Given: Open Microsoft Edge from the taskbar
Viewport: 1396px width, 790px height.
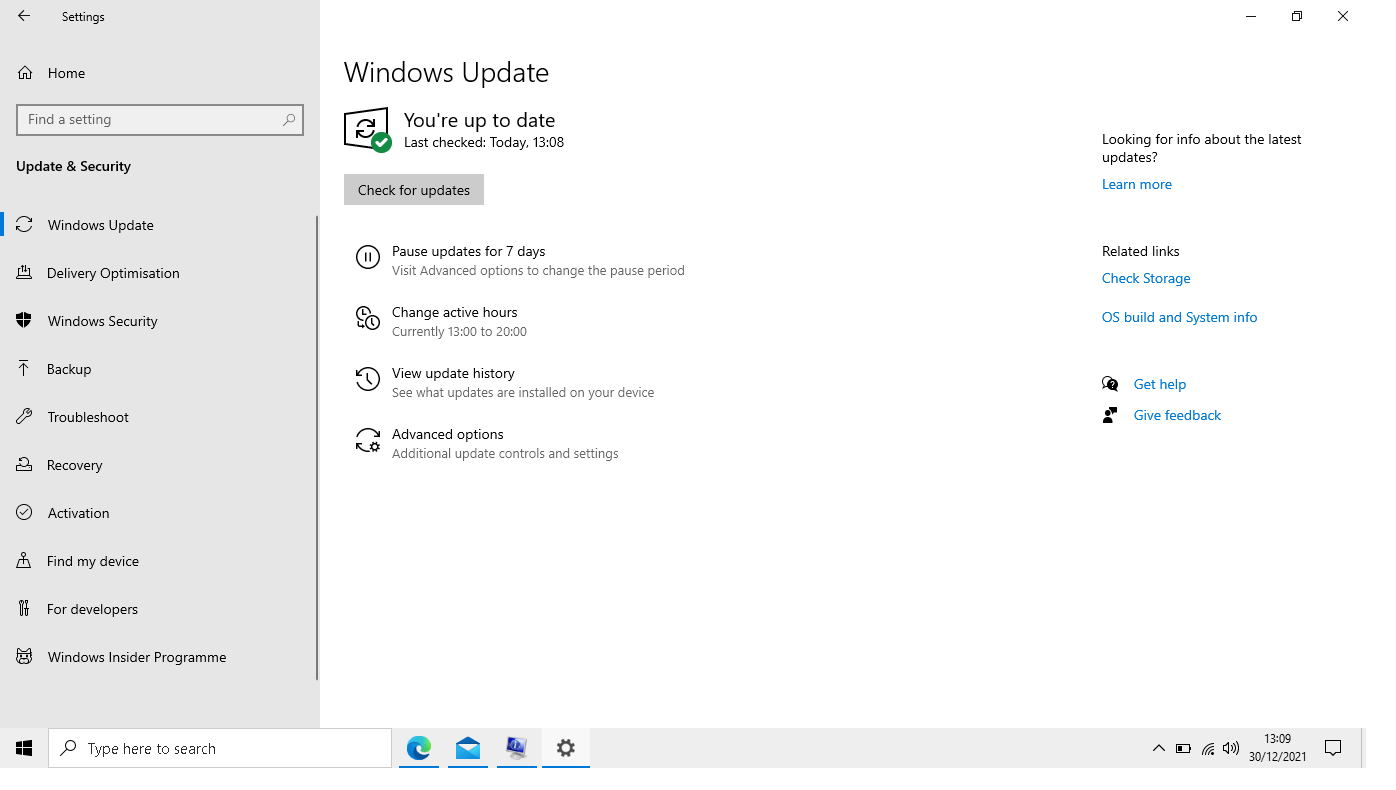Looking at the screenshot, I should (x=419, y=748).
